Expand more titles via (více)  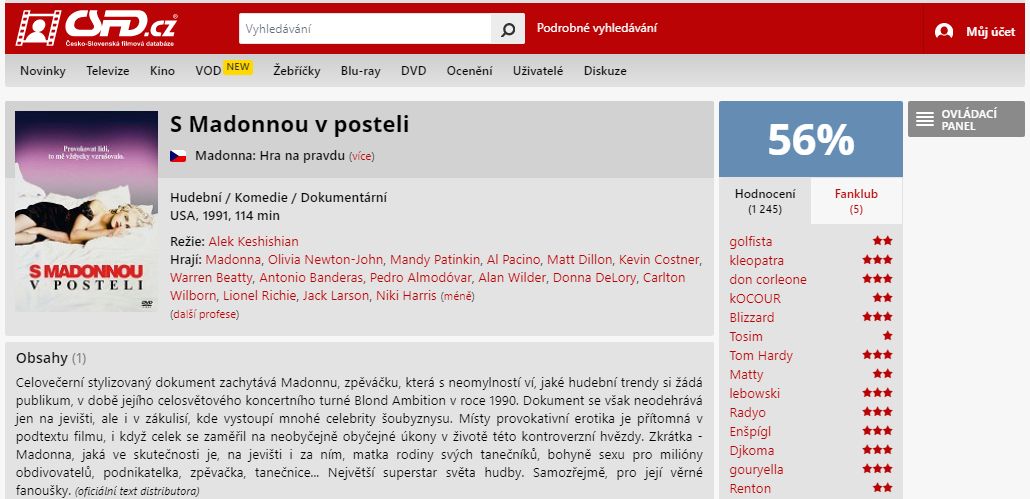361,156
